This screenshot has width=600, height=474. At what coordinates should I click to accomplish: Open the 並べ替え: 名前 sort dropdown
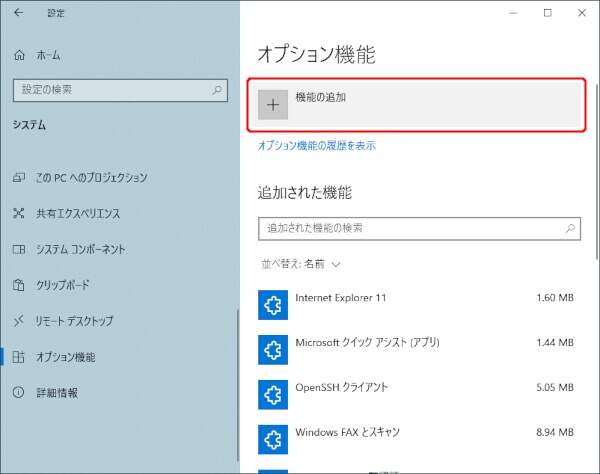pyautogui.click(x=301, y=264)
